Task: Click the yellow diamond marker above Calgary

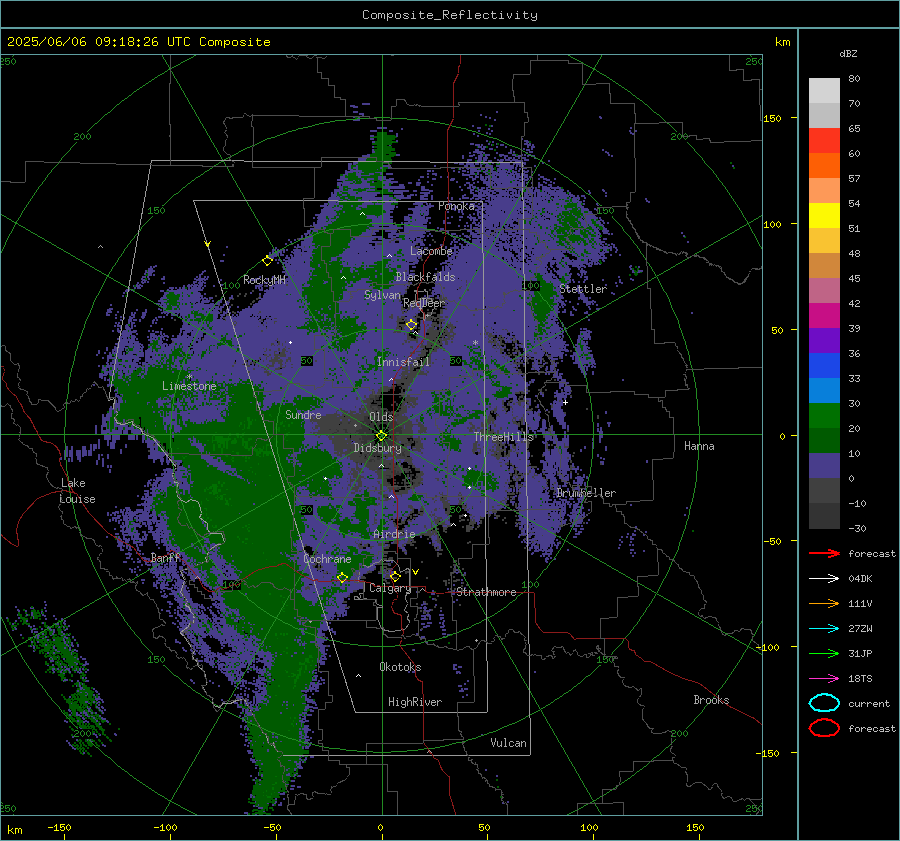Action: pos(395,576)
